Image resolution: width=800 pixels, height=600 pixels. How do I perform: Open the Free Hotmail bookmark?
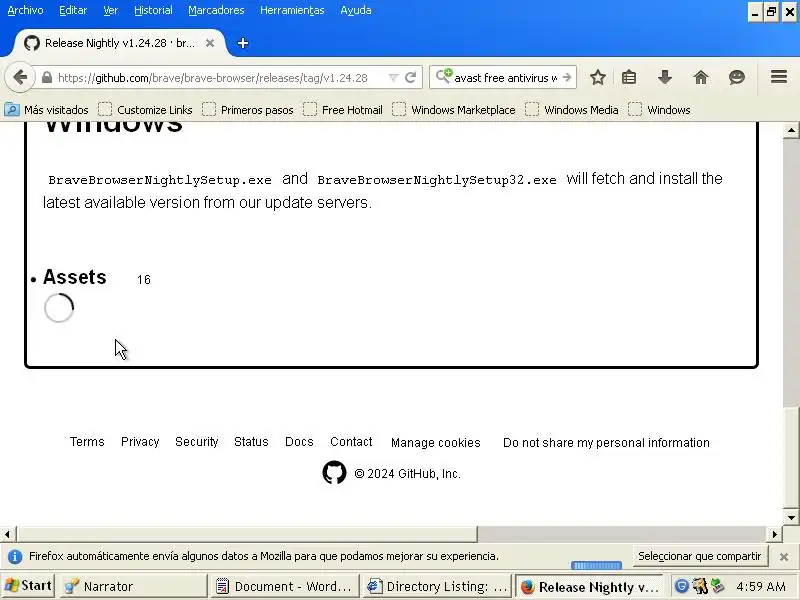pyautogui.click(x=343, y=110)
